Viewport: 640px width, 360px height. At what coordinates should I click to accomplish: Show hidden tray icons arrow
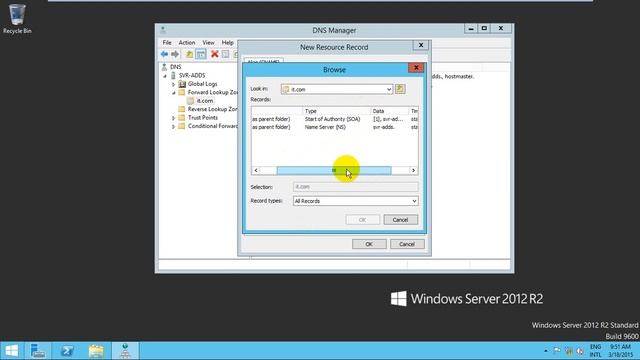click(x=546, y=351)
